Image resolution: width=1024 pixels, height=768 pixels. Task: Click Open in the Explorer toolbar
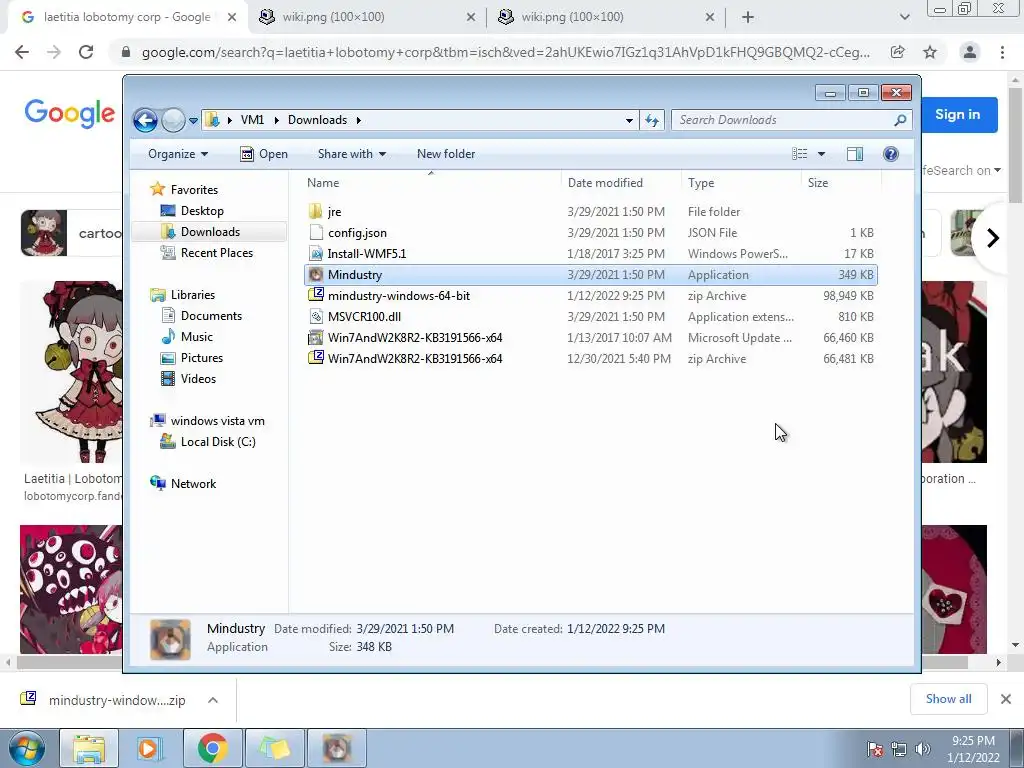click(264, 154)
